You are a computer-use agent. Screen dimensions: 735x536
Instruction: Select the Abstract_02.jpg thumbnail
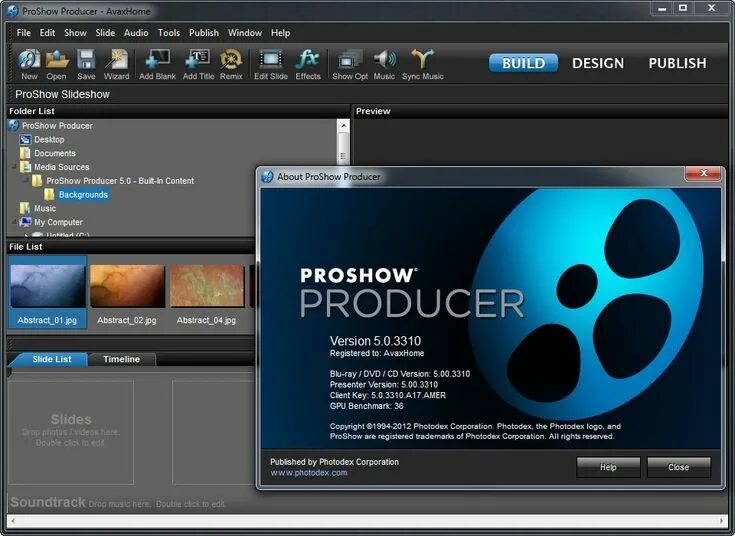coord(127,292)
